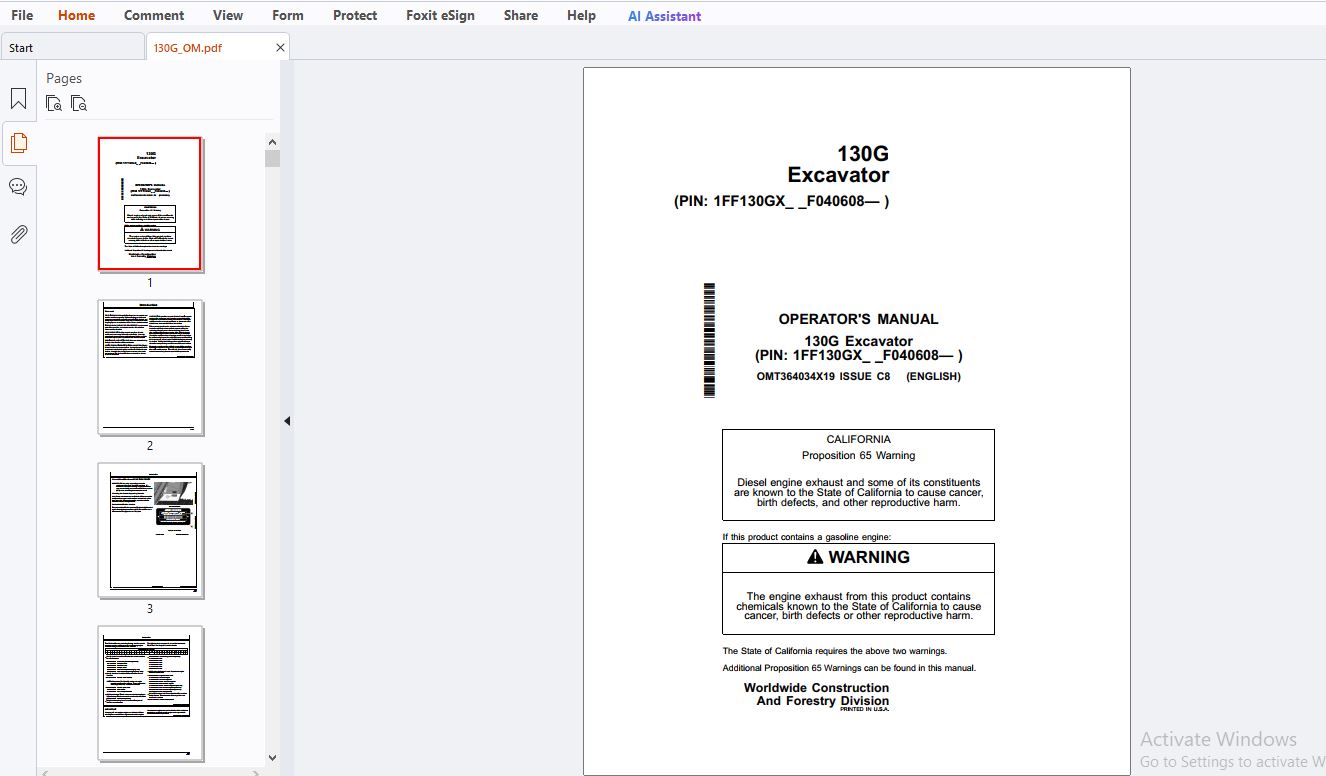Click the OMT364034X19 ISSUE C8 text
Image resolution: width=1326 pixels, height=776 pixels.
pos(823,376)
